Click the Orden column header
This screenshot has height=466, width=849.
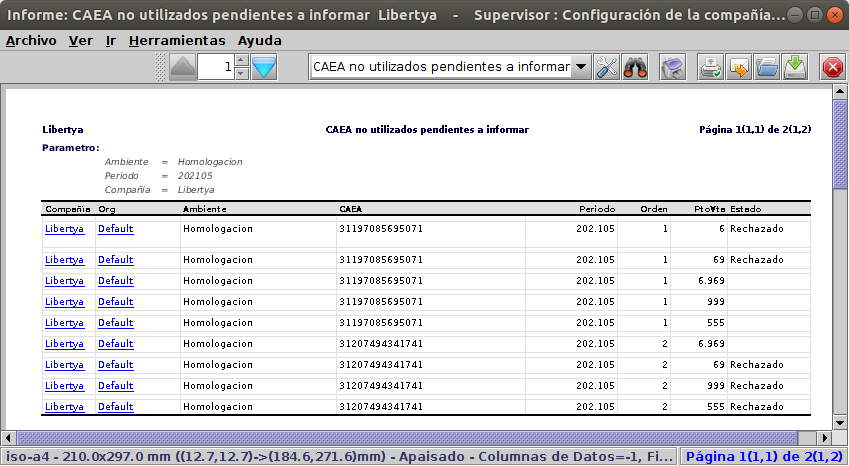tap(654, 209)
